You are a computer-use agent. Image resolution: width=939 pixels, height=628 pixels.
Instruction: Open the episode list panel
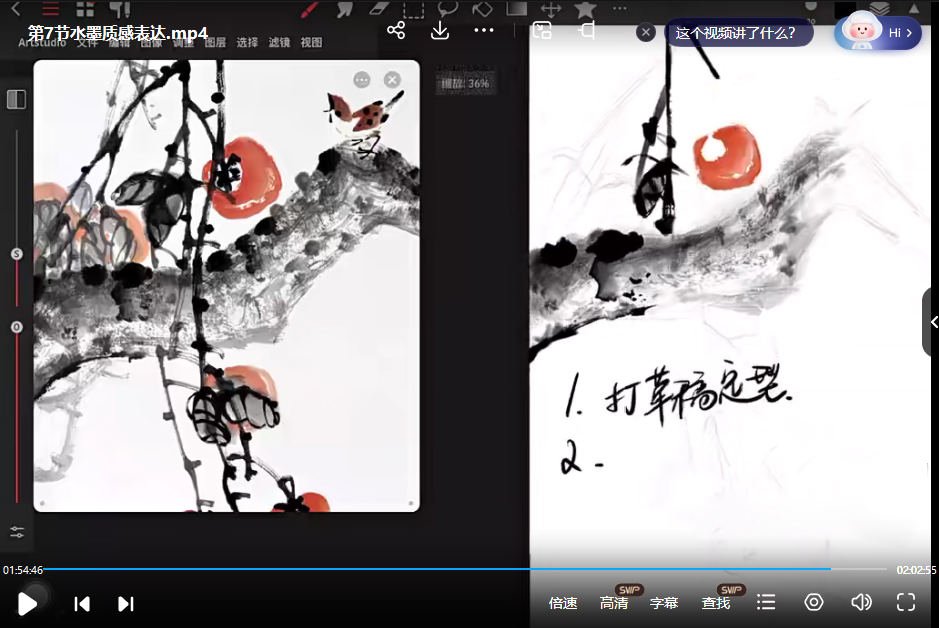[766, 602]
